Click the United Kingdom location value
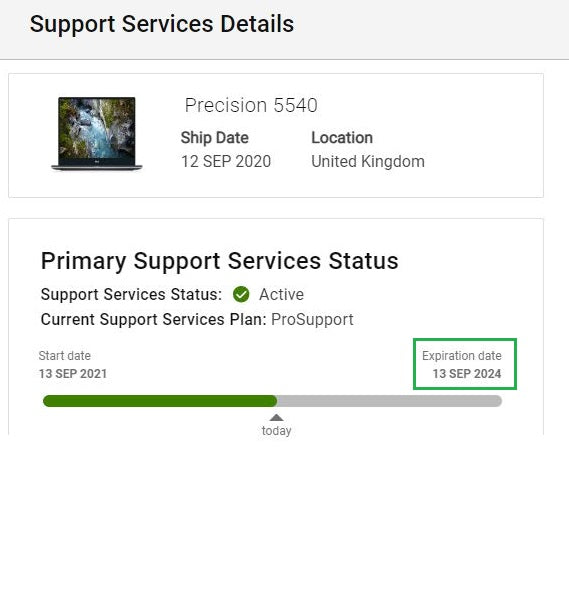Screen dimensions: 569x590 coord(368,161)
